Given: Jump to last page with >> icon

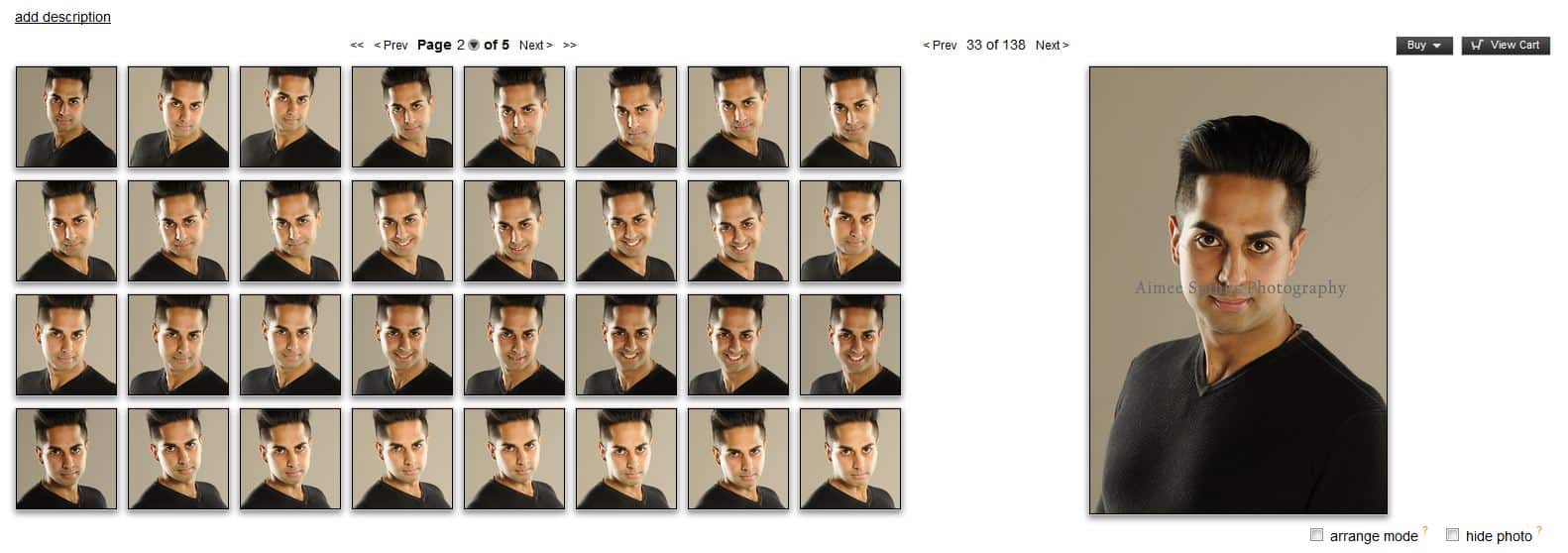Looking at the screenshot, I should coord(570,46).
